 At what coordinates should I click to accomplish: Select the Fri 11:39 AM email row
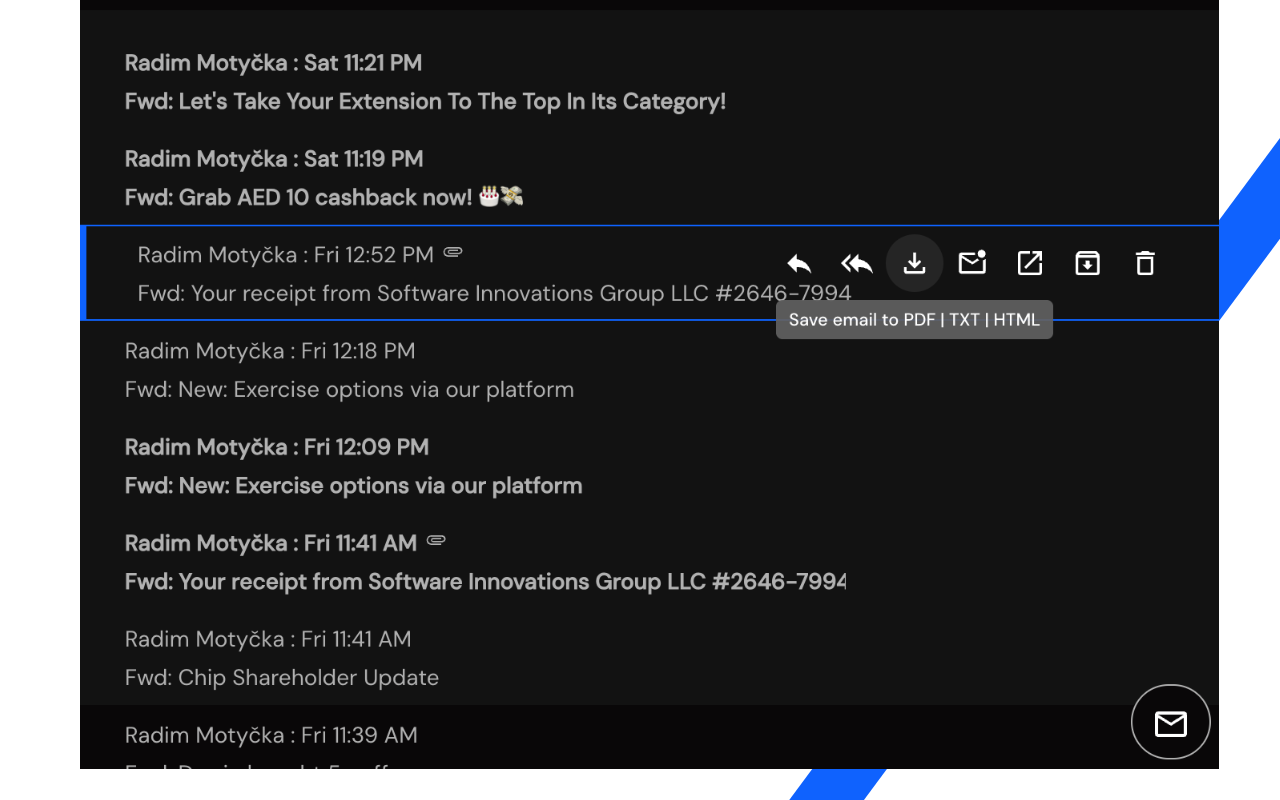[271, 736]
